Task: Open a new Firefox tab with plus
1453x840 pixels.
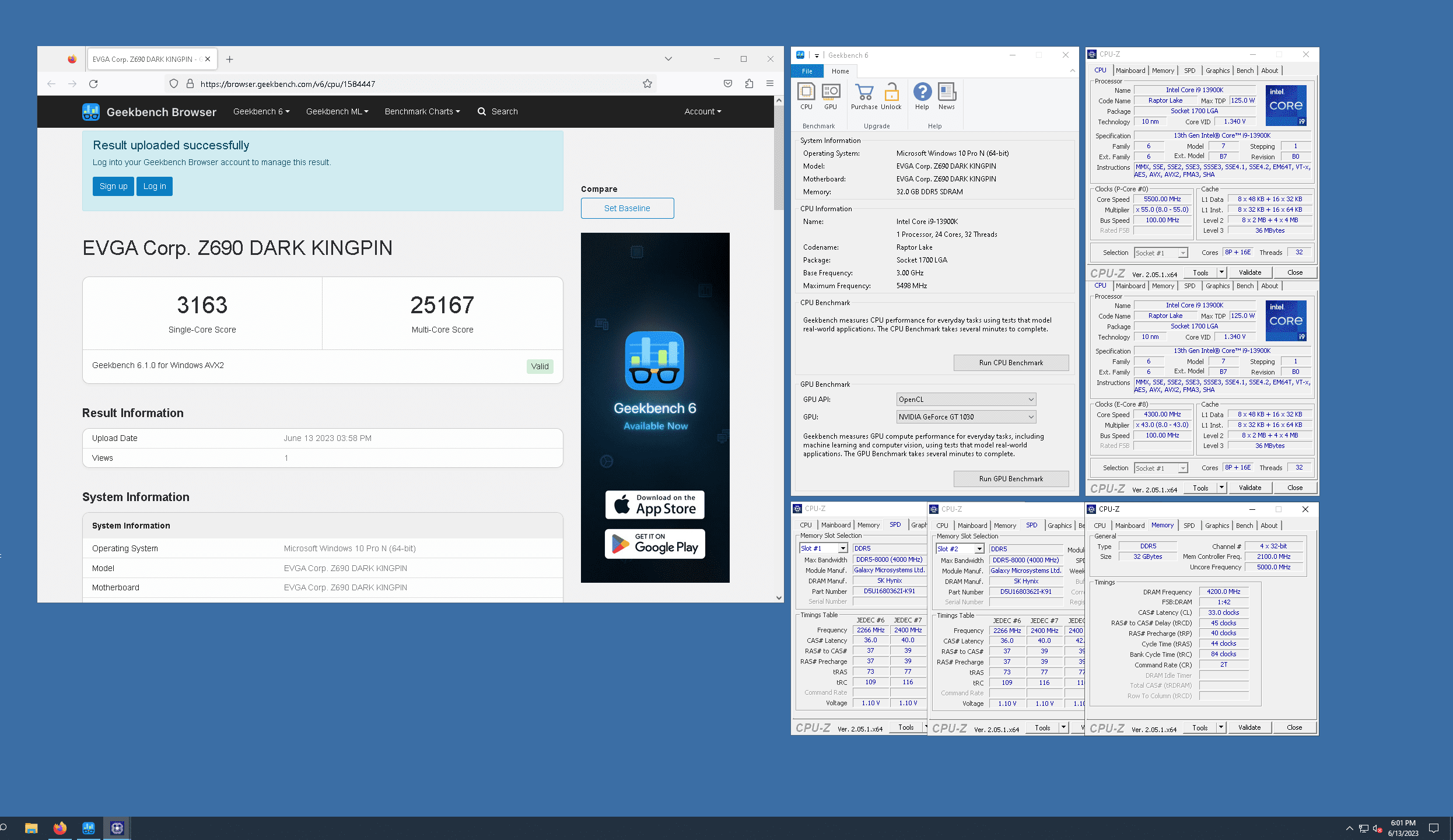Action: pyautogui.click(x=230, y=59)
